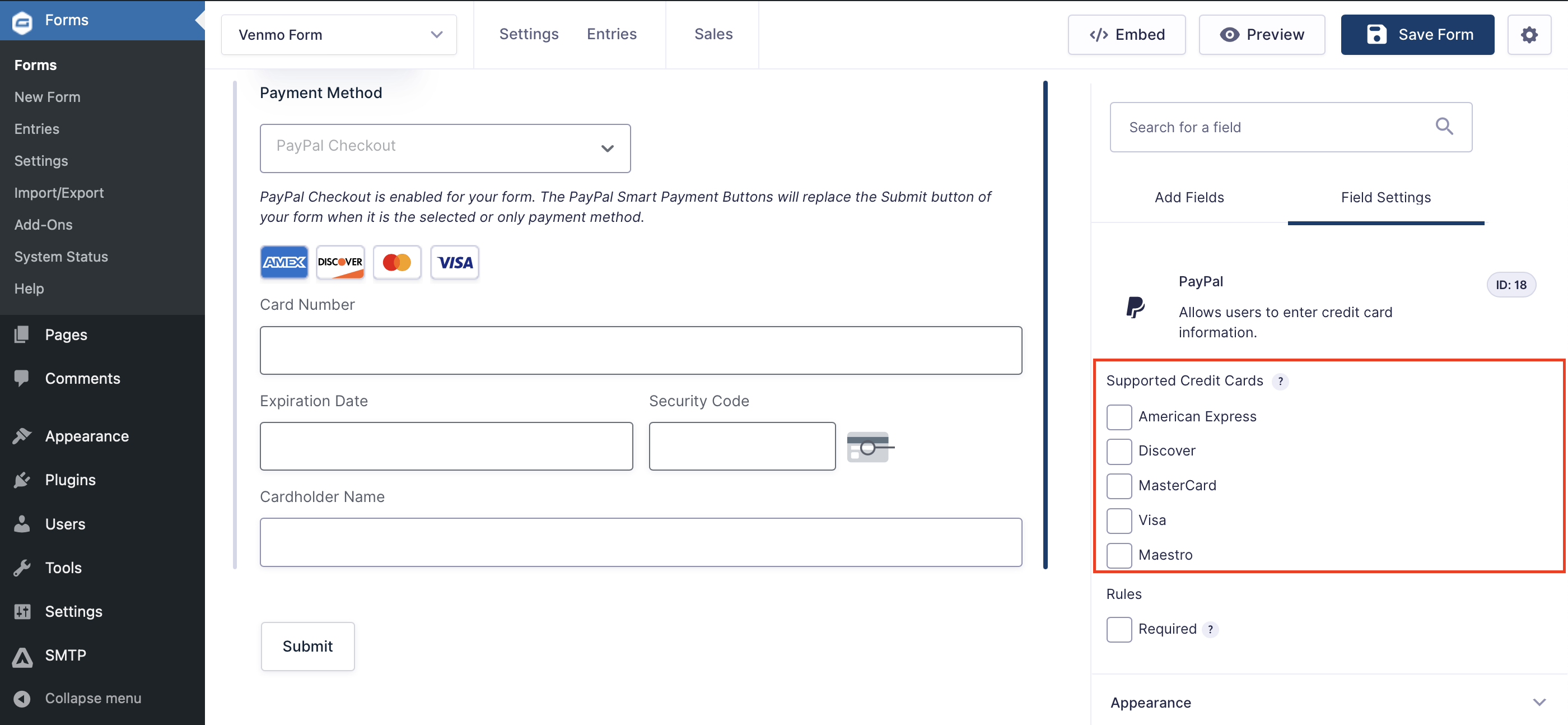
Task: Open the Sales tab
Action: [x=713, y=34]
